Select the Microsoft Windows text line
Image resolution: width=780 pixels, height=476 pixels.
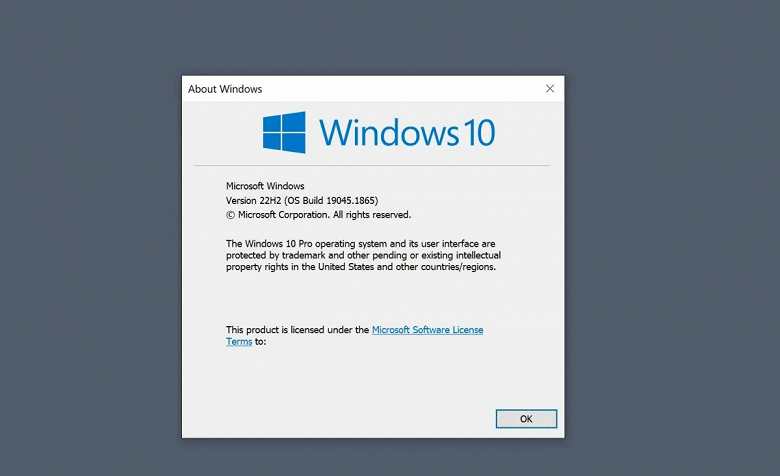[x=265, y=186]
